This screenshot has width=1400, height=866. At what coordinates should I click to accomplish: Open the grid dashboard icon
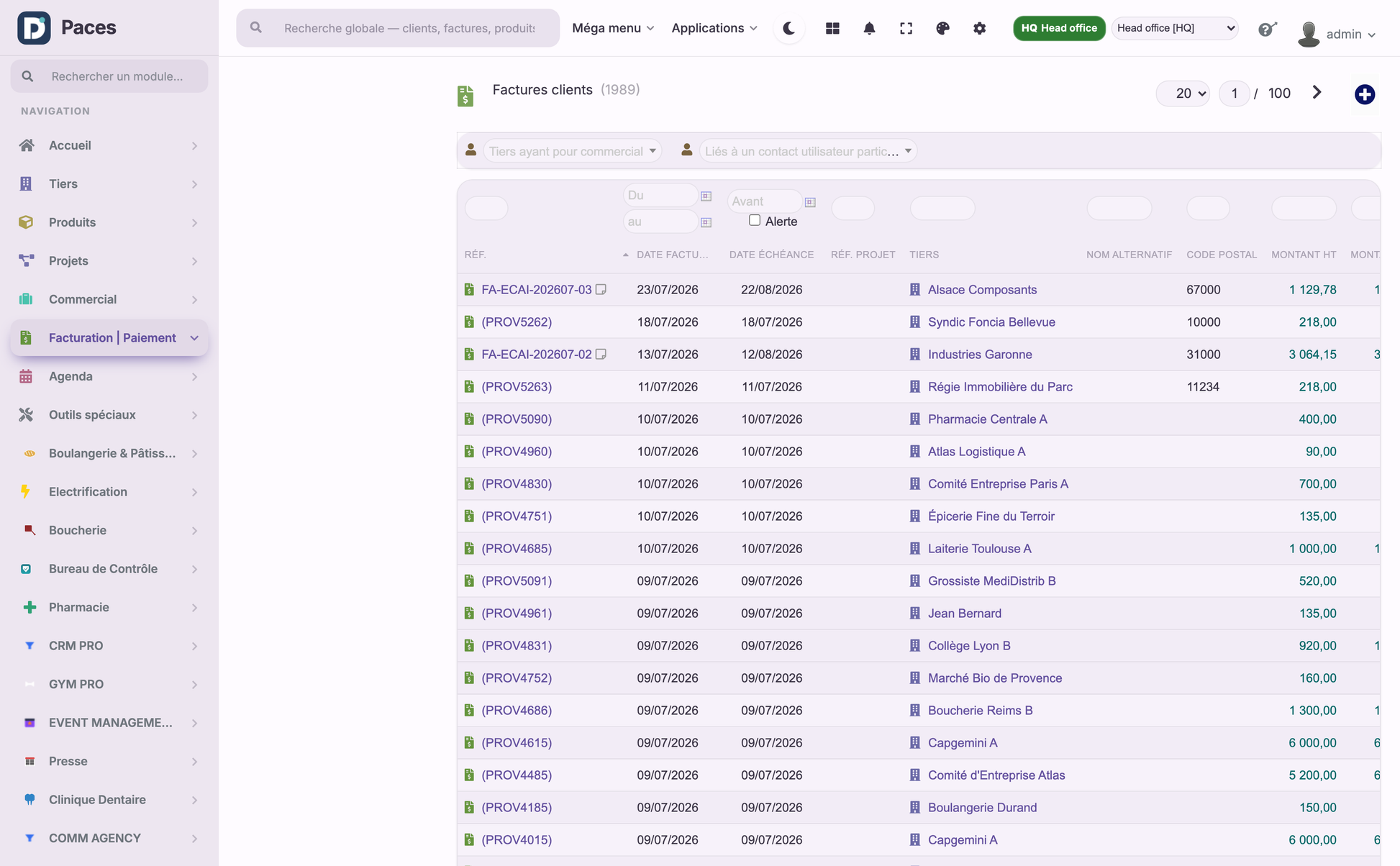click(x=832, y=28)
